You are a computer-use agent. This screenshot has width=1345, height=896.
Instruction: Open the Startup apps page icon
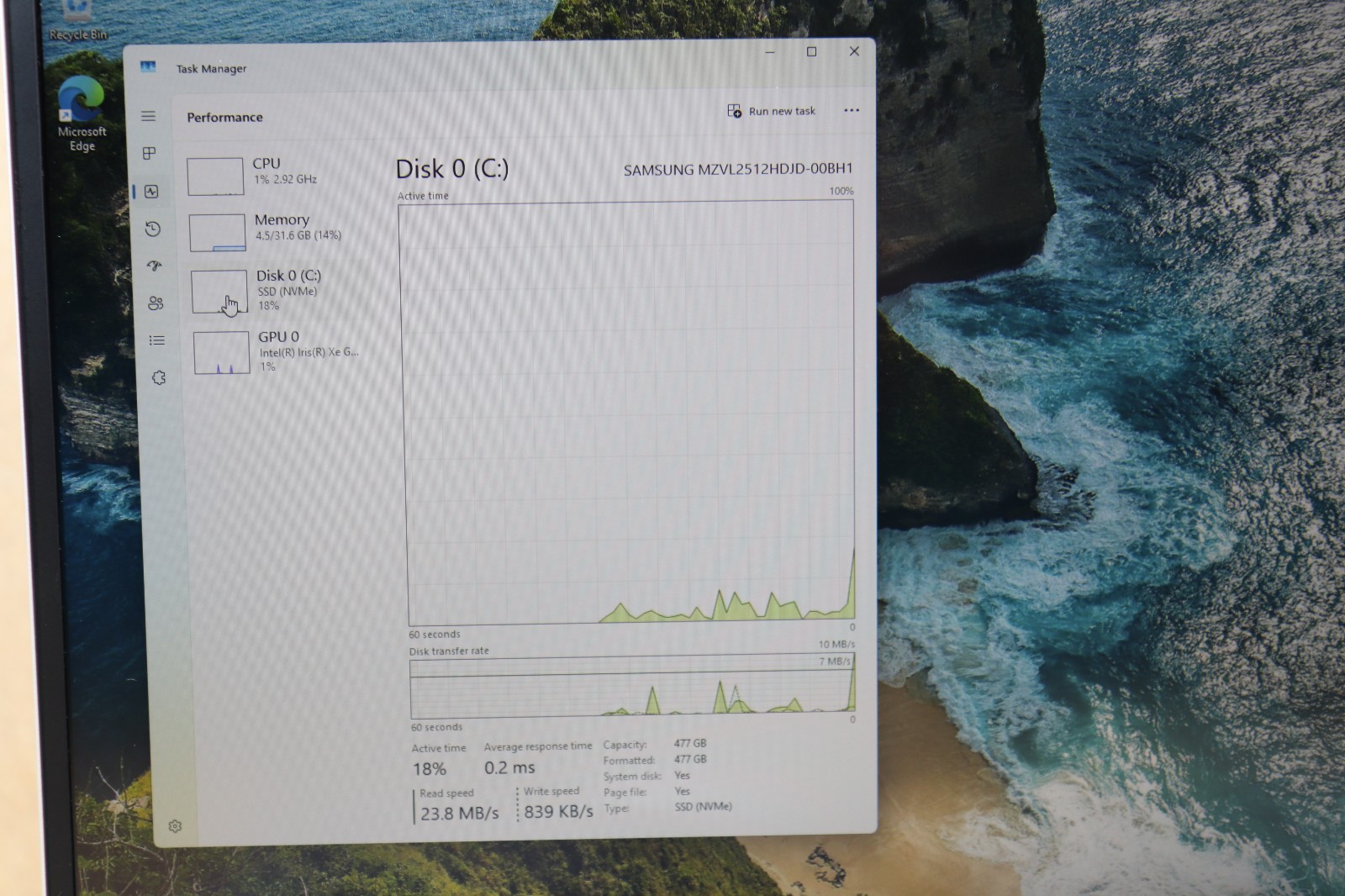[154, 266]
